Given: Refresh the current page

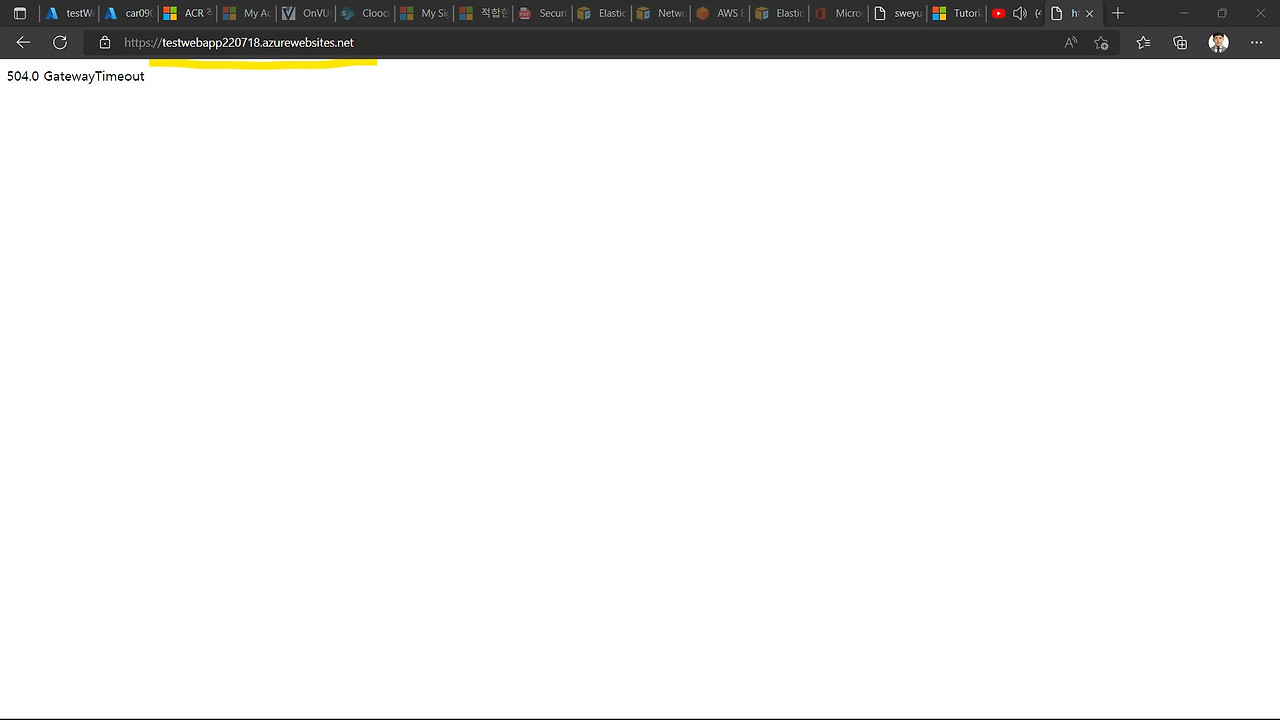Looking at the screenshot, I should [60, 43].
